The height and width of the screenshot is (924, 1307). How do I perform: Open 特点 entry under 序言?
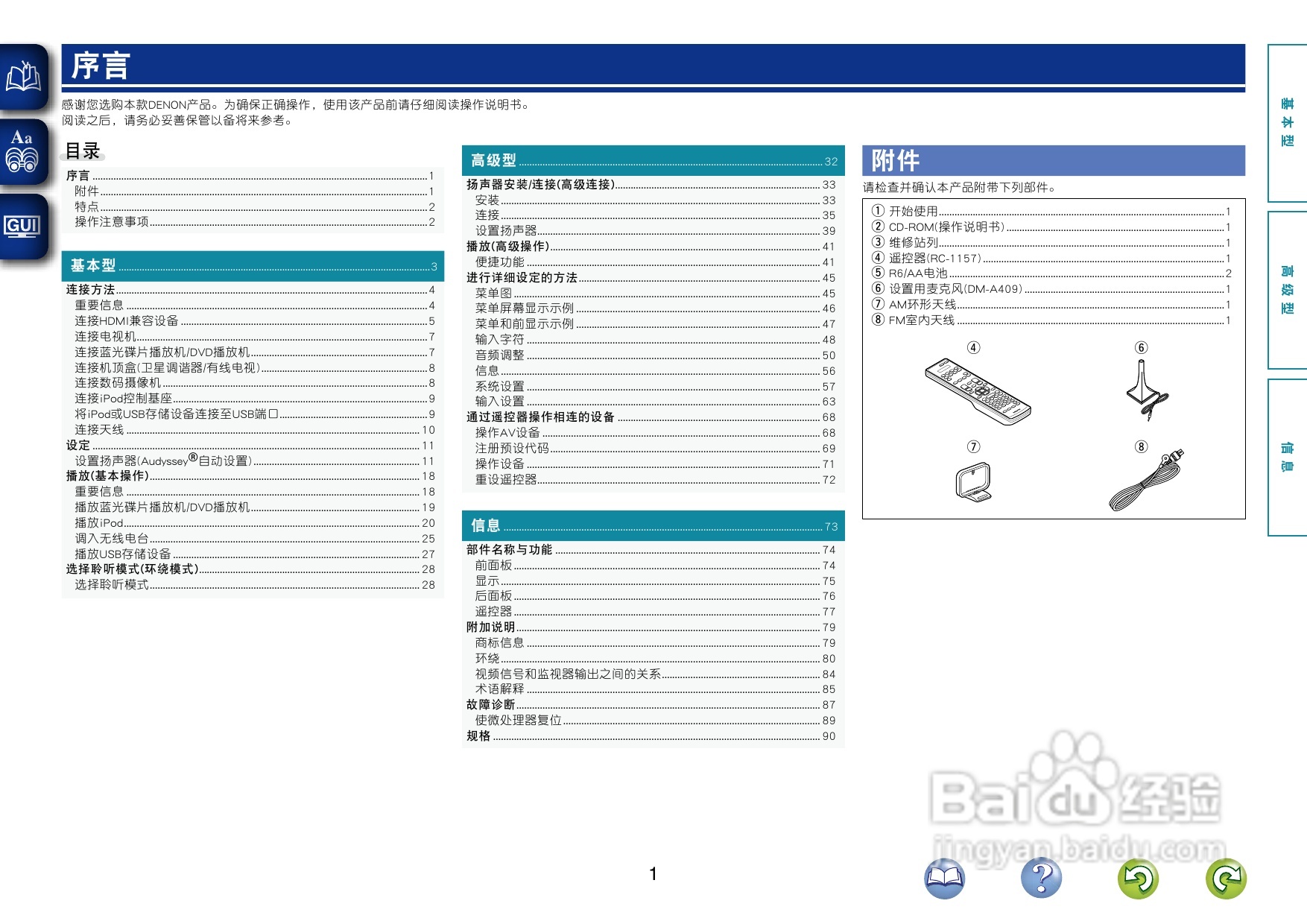click(254, 207)
